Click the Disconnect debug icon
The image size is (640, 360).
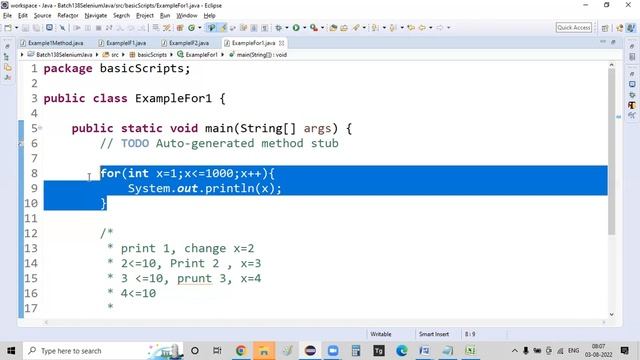[109, 28]
